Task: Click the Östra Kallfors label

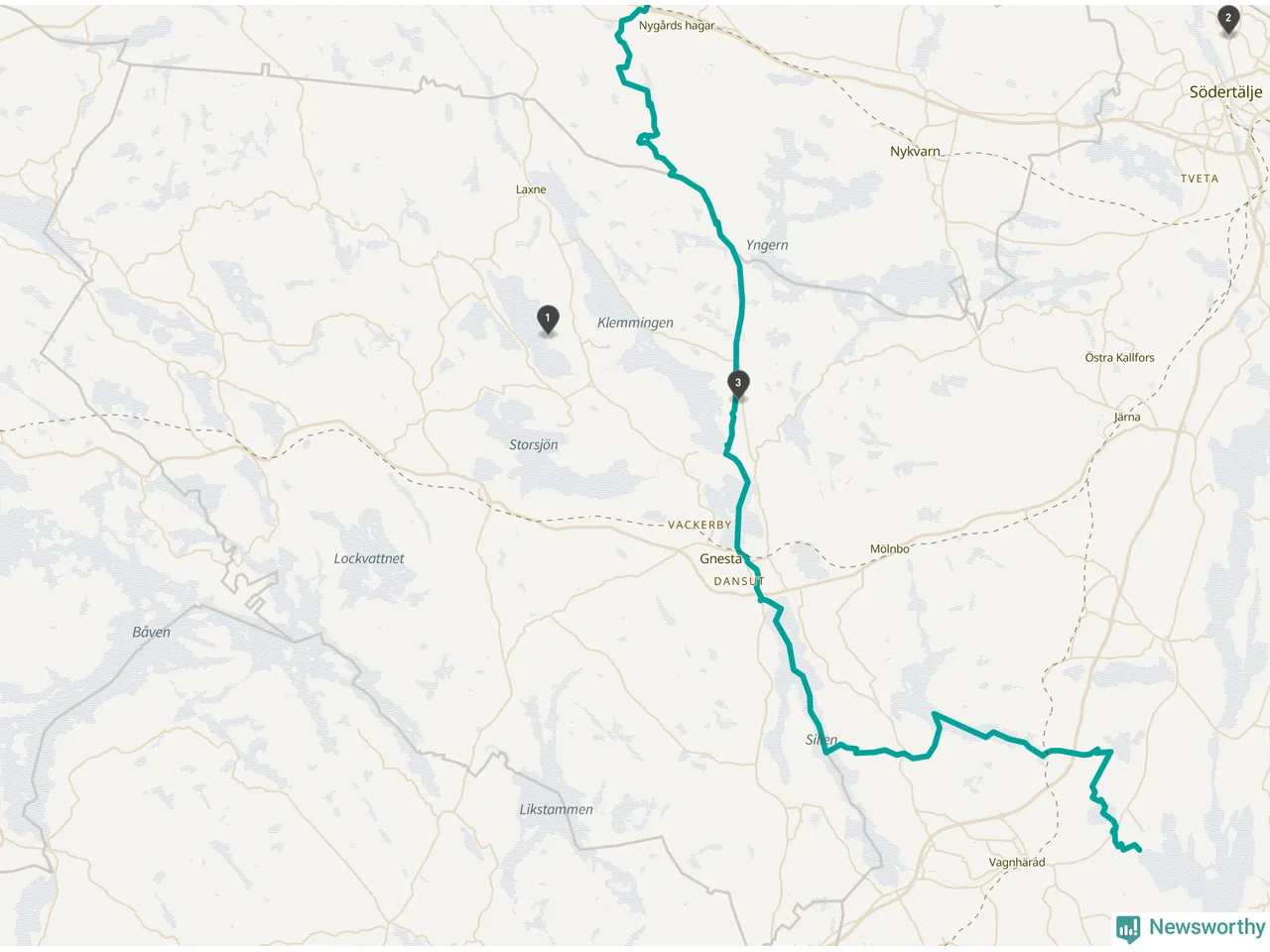Action: point(1120,358)
